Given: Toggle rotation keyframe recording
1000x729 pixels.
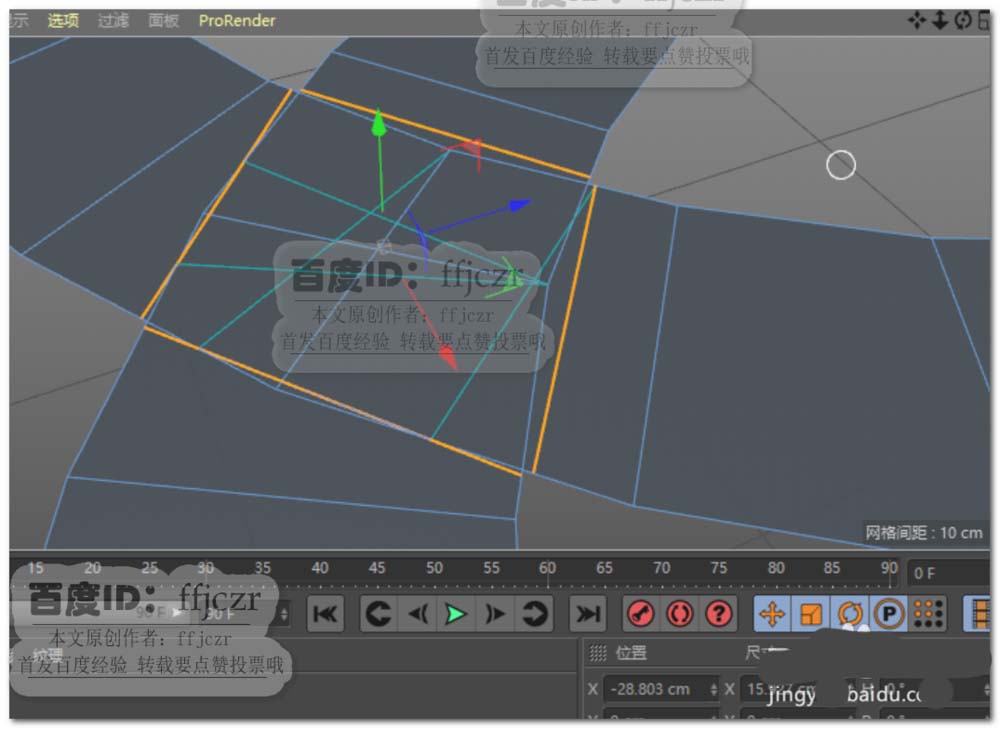Looking at the screenshot, I should tap(849, 614).
